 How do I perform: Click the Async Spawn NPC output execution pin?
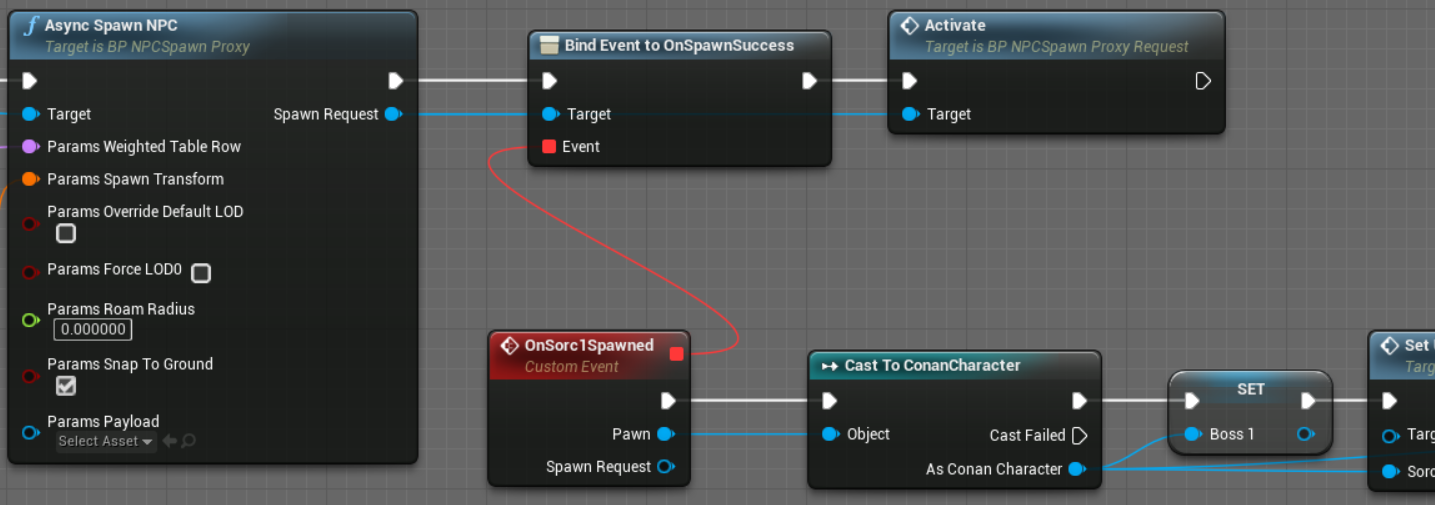tap(395, 81)
